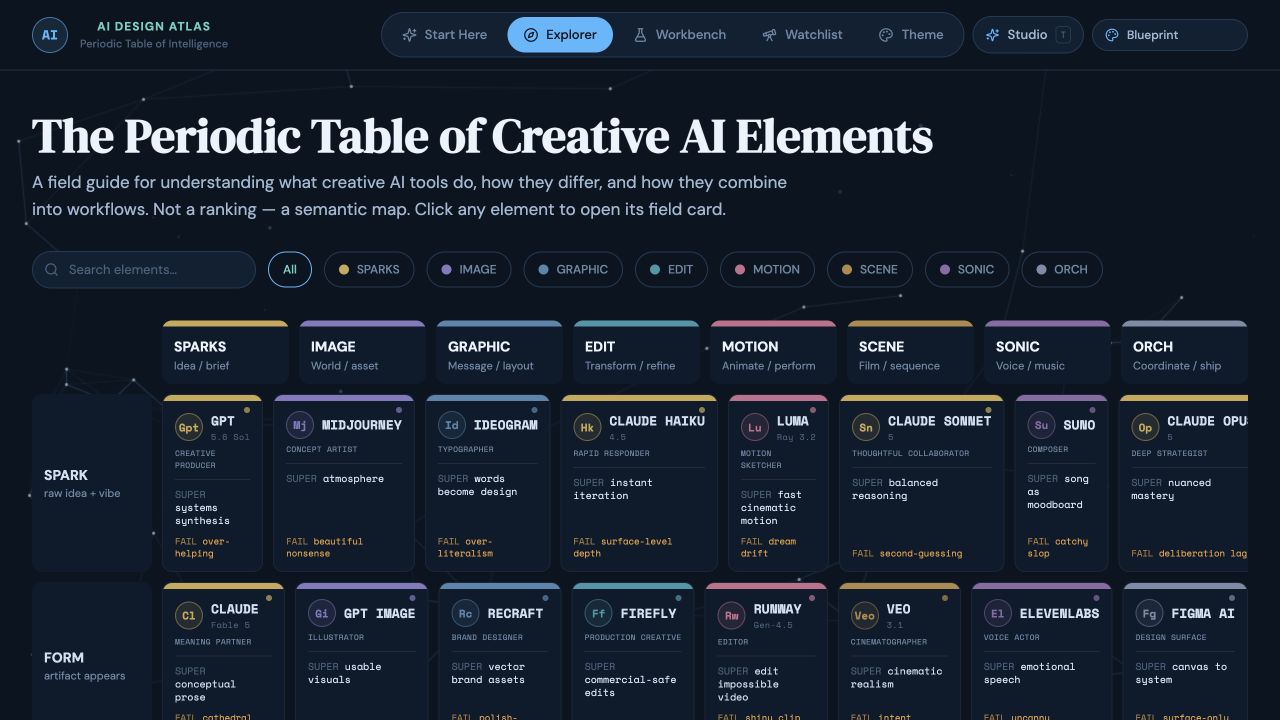
Task: Click the Gpt element symbol badge
Action: click(x=188, y=427)
